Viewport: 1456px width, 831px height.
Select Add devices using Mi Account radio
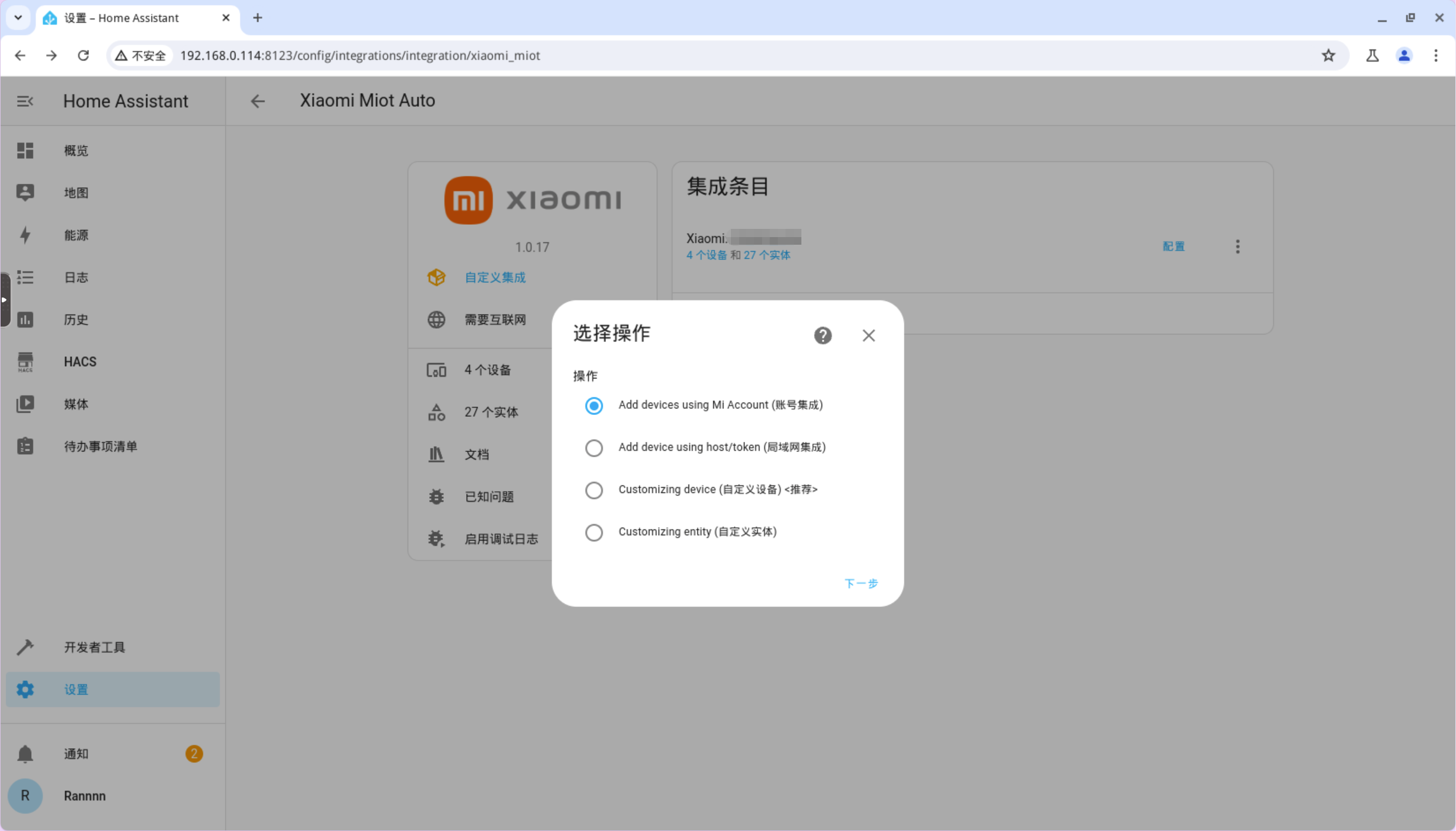[x=594, y=406]
